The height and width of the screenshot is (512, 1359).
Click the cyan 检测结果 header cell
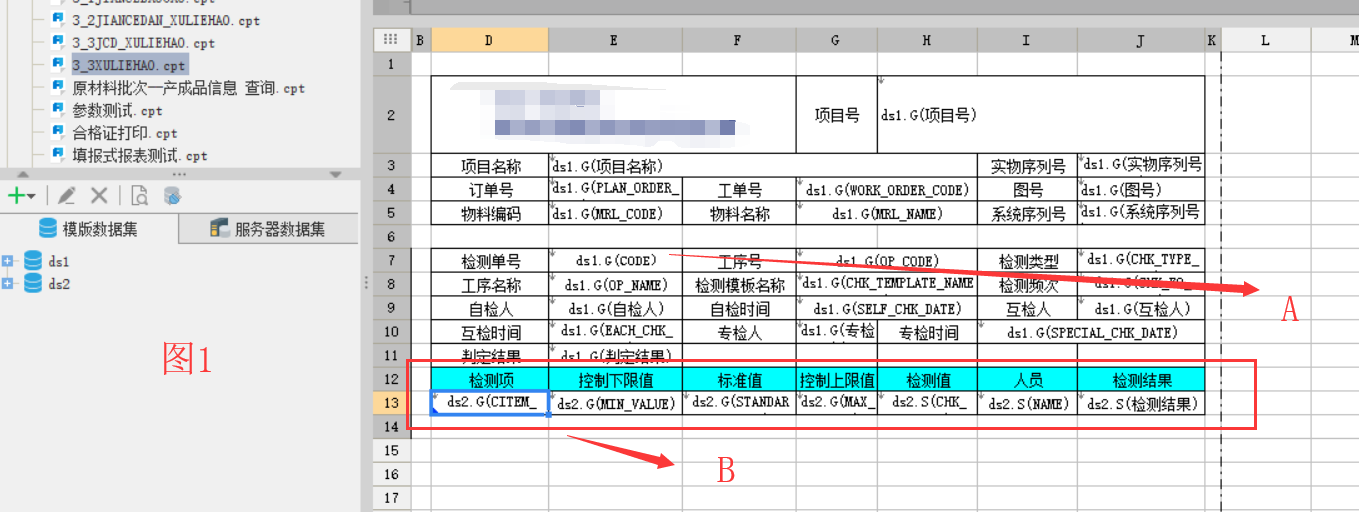coord(1141,380)
